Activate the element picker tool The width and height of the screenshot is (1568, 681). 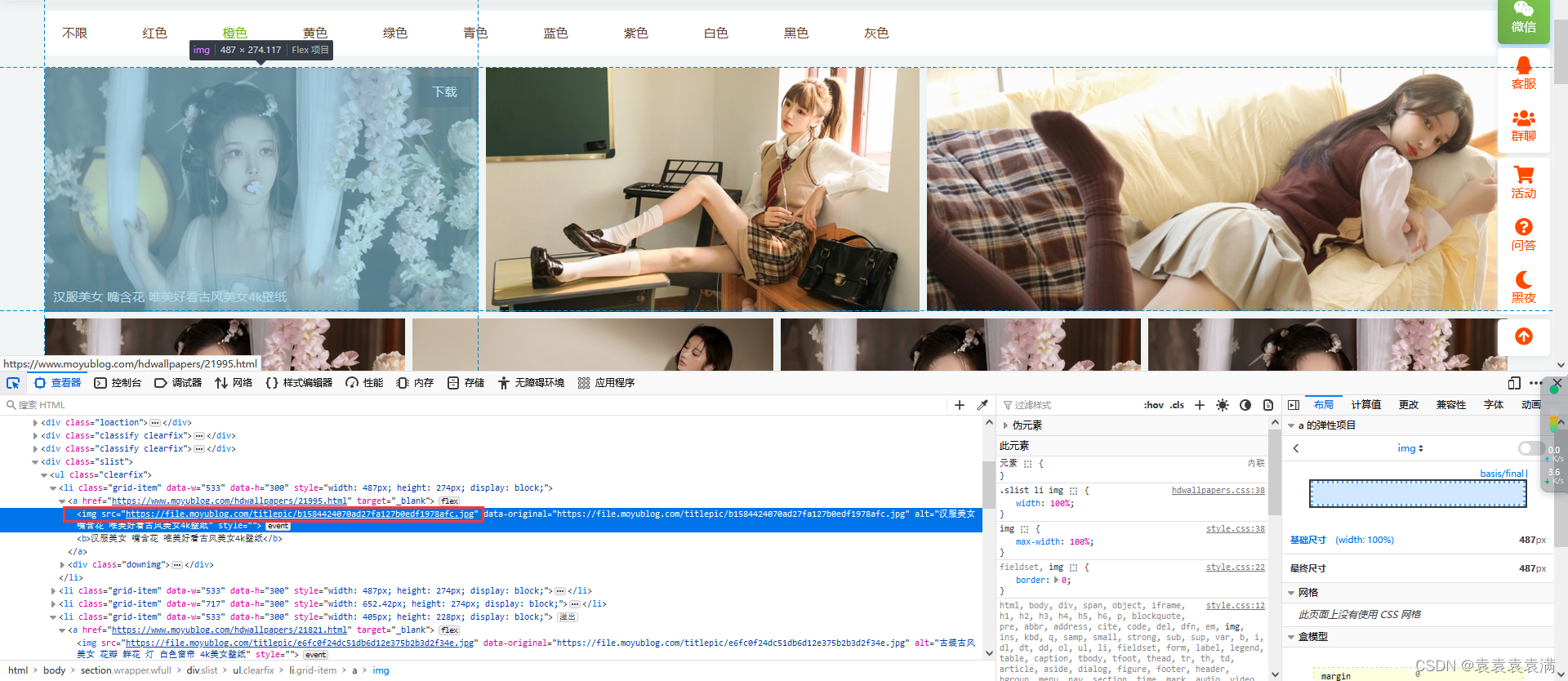click(x=13, y=383)
